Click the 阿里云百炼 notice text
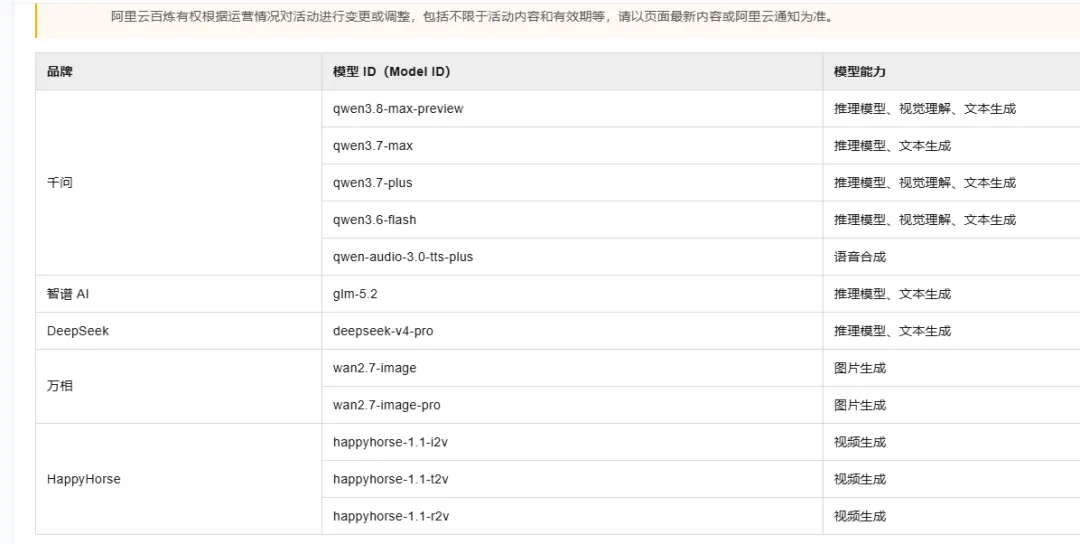Viewport: 1080px width, 544px height. click(x=472, y=17)
